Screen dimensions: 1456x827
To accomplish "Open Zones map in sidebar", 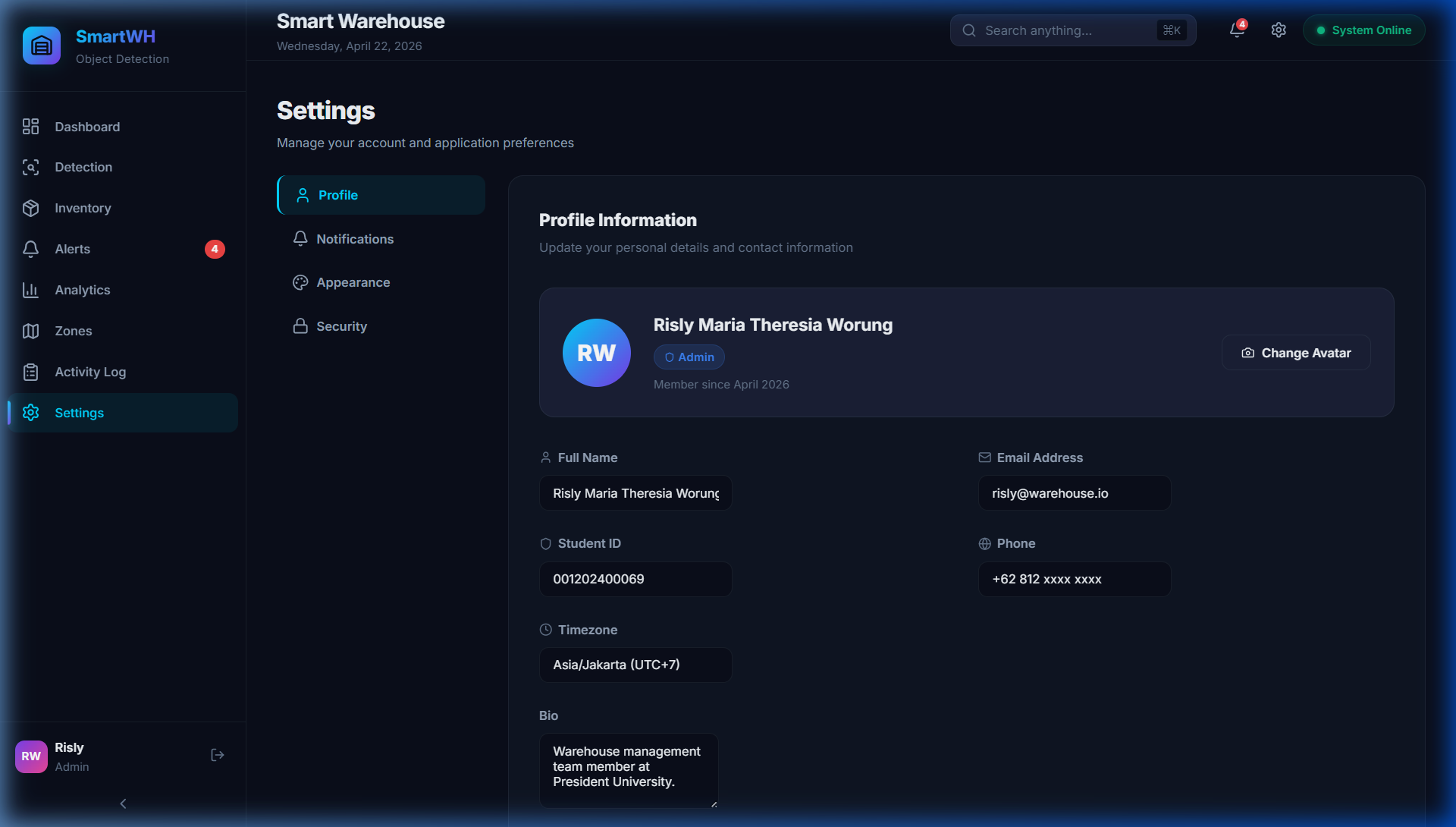I will tap(73, 331).
